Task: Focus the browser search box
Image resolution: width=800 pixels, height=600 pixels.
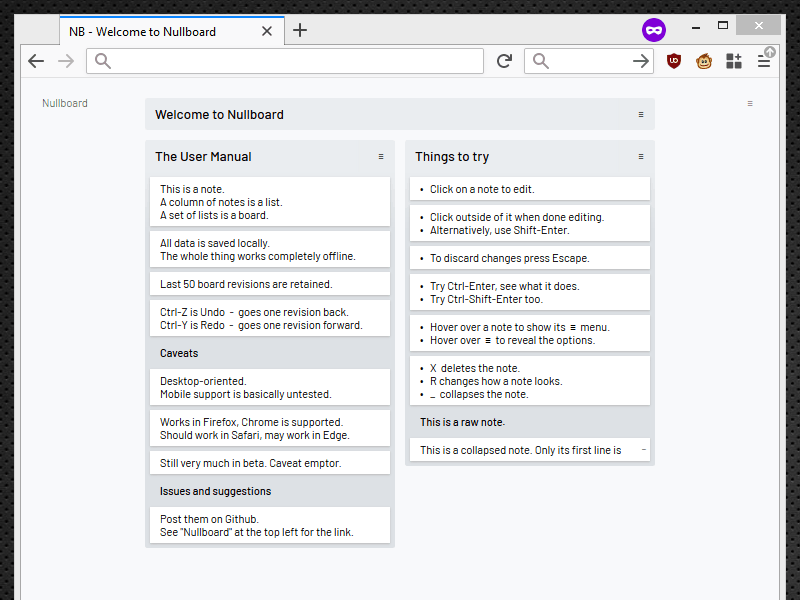Action: coord(589,61)
